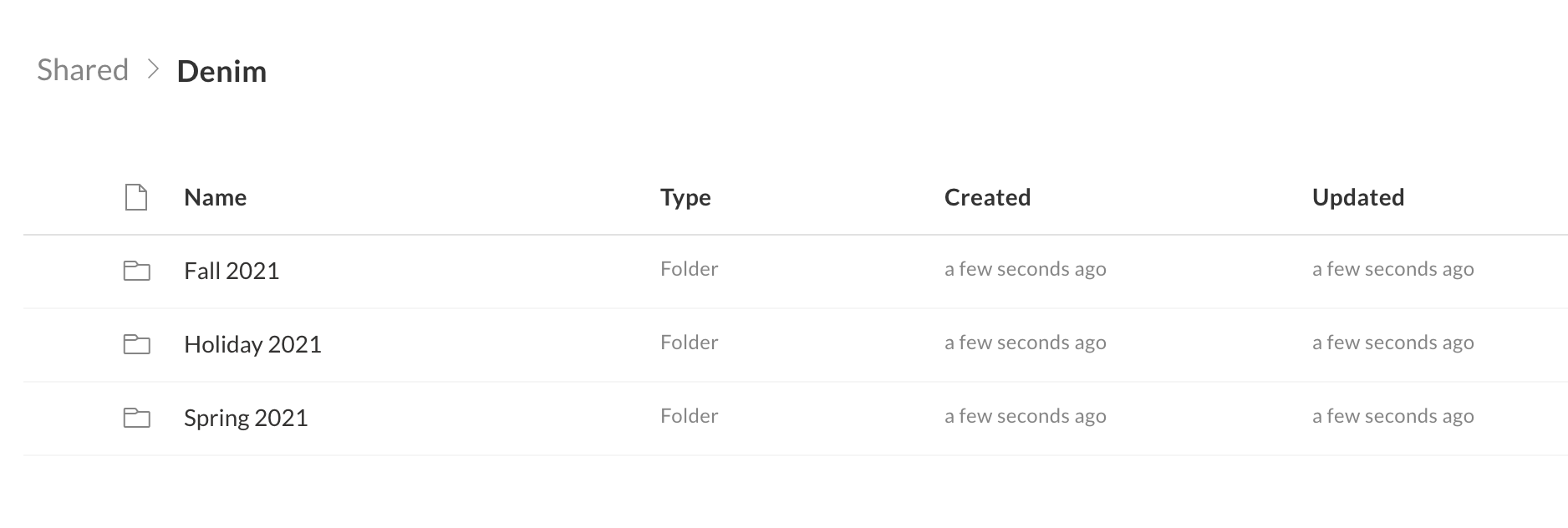This screenshot has height=528, width=1568.
Task: Click the Holiday 2021 folder icon
Action: click(136, 344)
